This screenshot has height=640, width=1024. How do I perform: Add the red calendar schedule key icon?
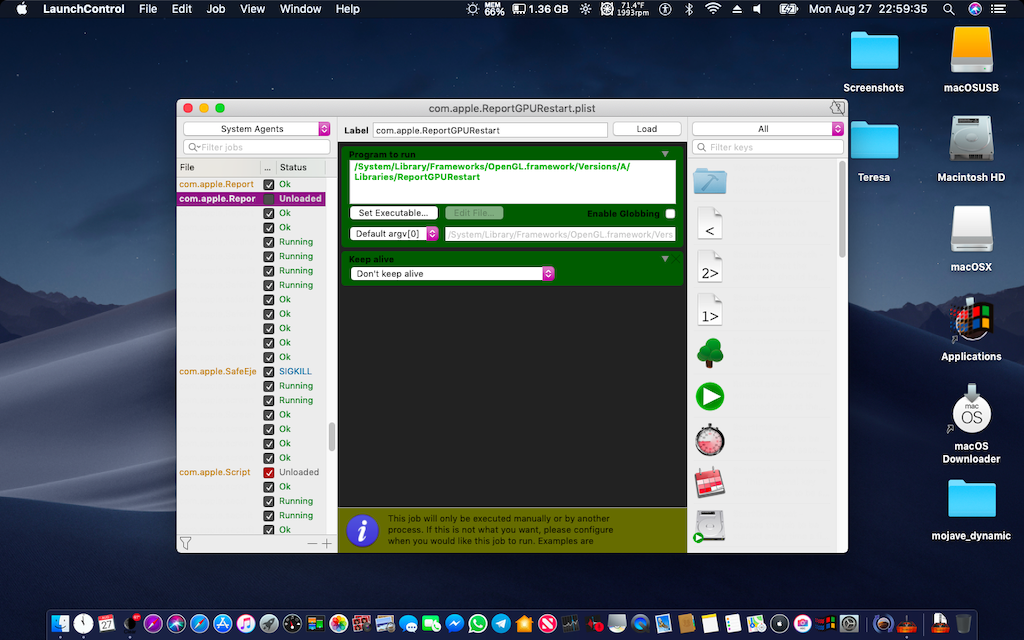(x=710, y=483)
